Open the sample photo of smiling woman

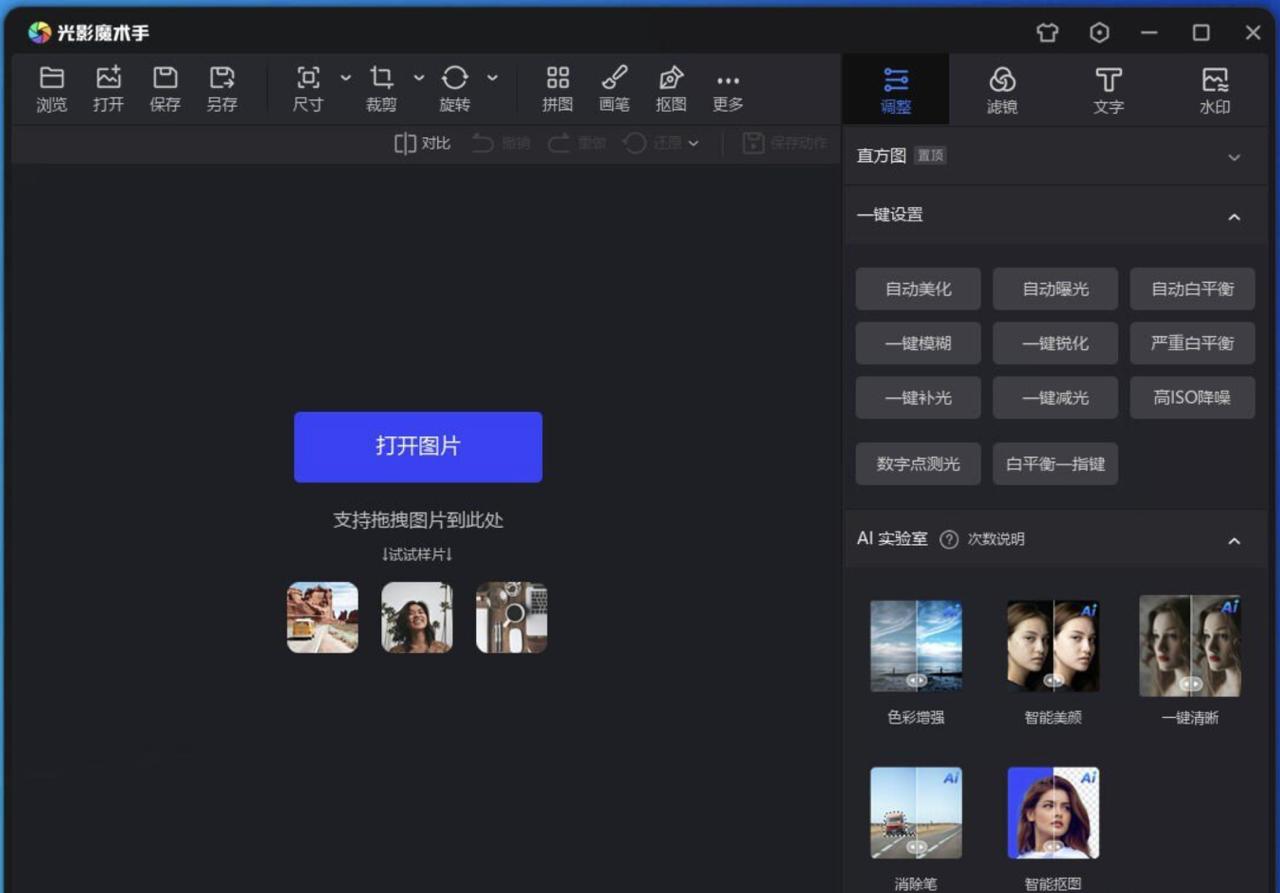[x=417, y=617]
